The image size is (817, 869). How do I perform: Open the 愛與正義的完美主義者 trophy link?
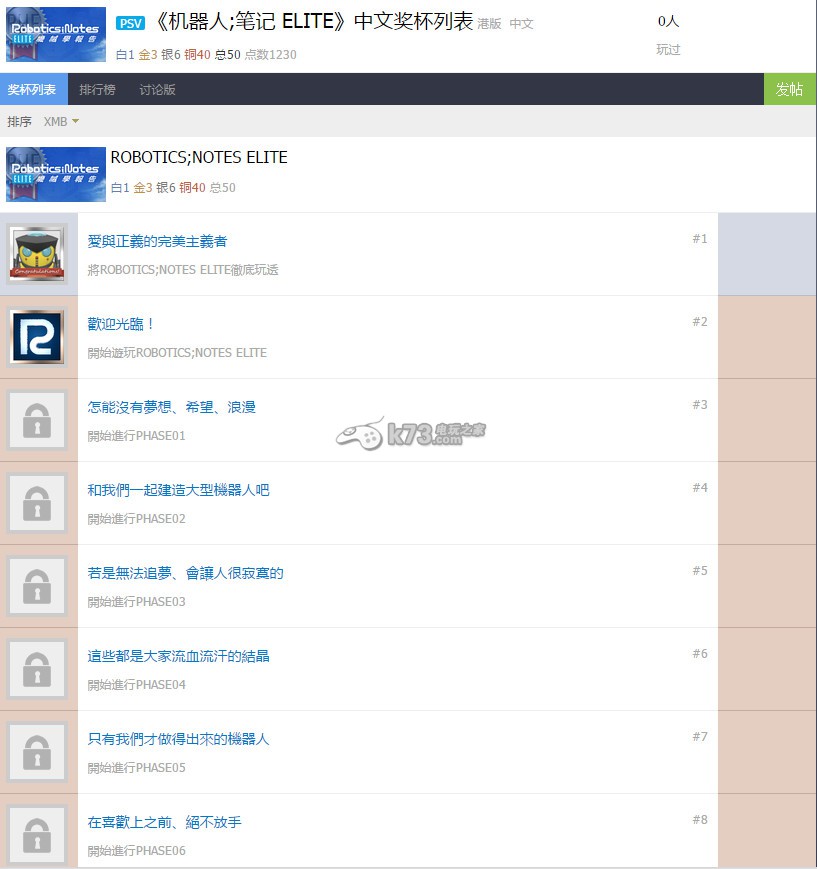(157, 241)
